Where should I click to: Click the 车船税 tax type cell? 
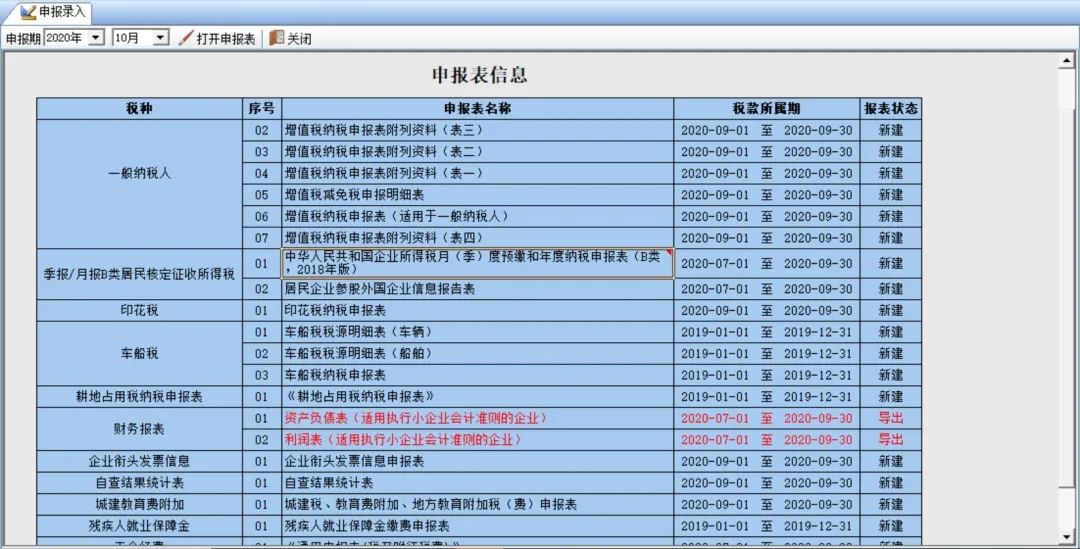pos(139,353)
